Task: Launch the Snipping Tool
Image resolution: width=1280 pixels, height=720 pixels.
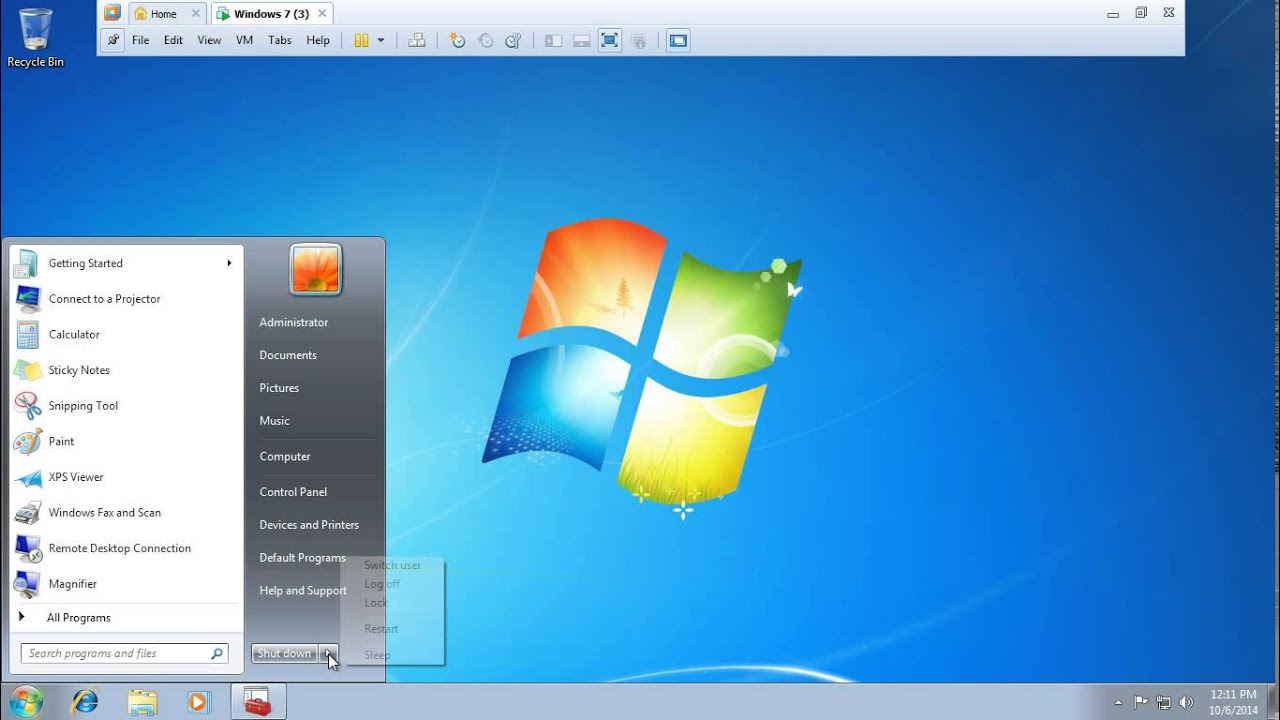Action: [x=126, y=406]
